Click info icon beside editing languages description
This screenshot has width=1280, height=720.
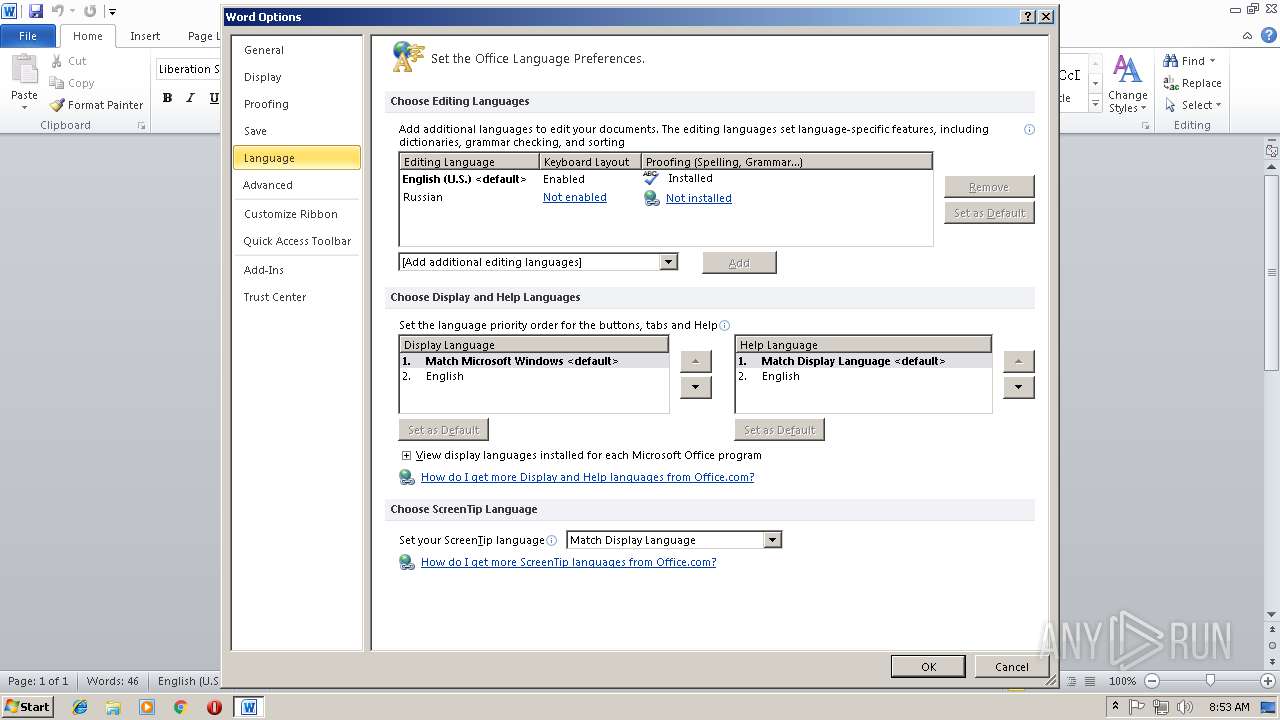pyautogui.click(x=1029, y=129)
